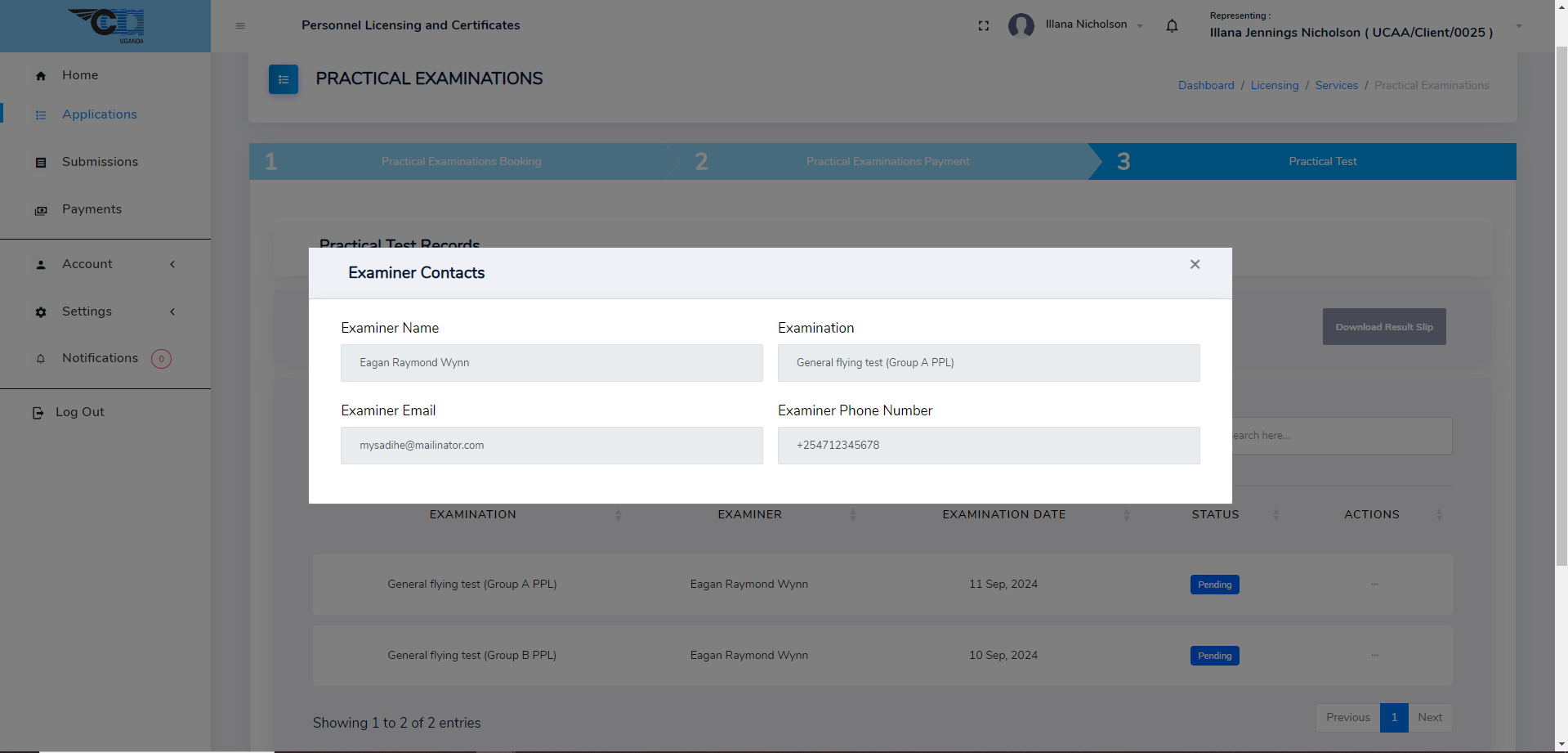This screenshot has width=1568, height=753.
Task: Toggle fullscreen mode icon
Action: click(984, 26)
